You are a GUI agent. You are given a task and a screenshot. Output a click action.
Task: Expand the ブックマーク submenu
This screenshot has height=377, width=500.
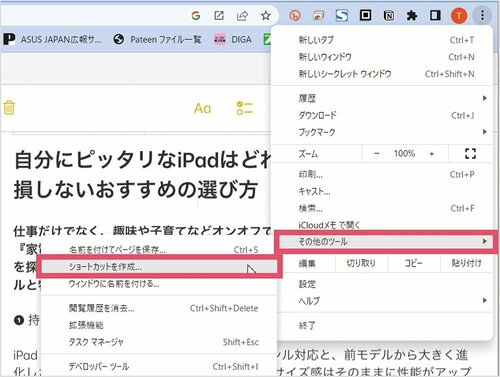(x=382, y=132)
